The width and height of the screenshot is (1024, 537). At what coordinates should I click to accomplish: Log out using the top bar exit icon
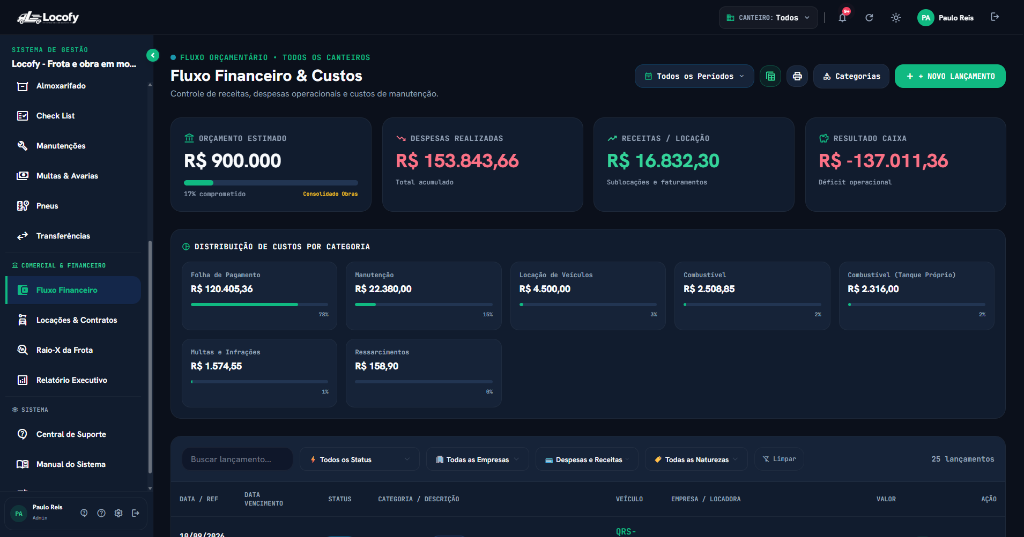click(x=995, y=17)
